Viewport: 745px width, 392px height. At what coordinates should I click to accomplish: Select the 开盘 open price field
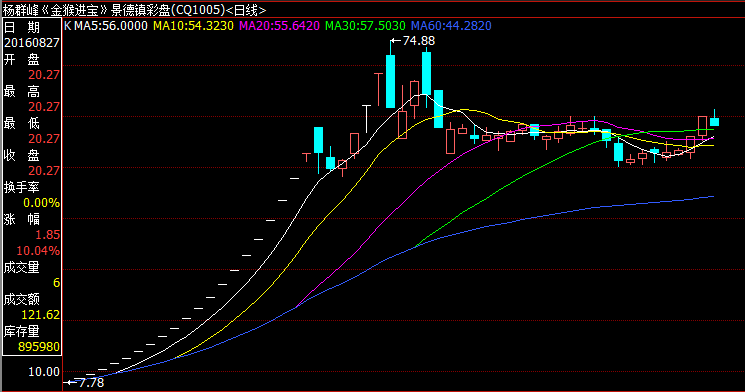point(32,67)
